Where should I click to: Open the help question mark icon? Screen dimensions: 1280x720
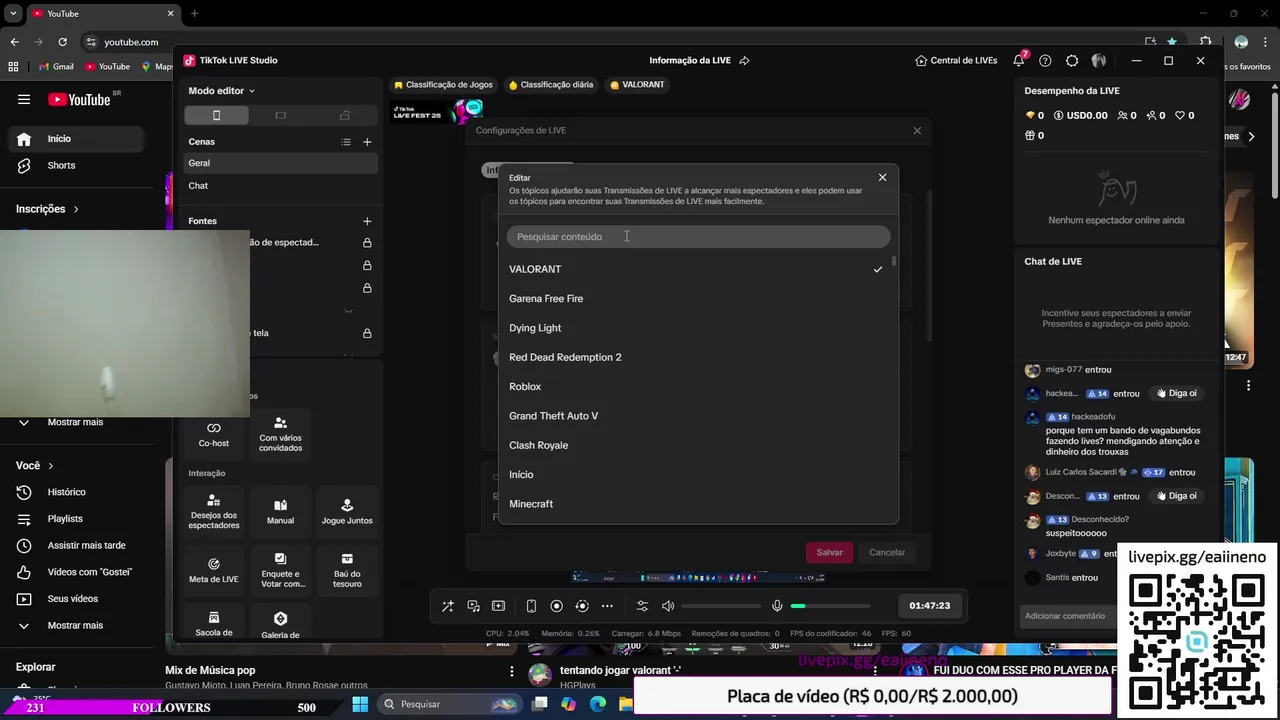(1045, 60)
